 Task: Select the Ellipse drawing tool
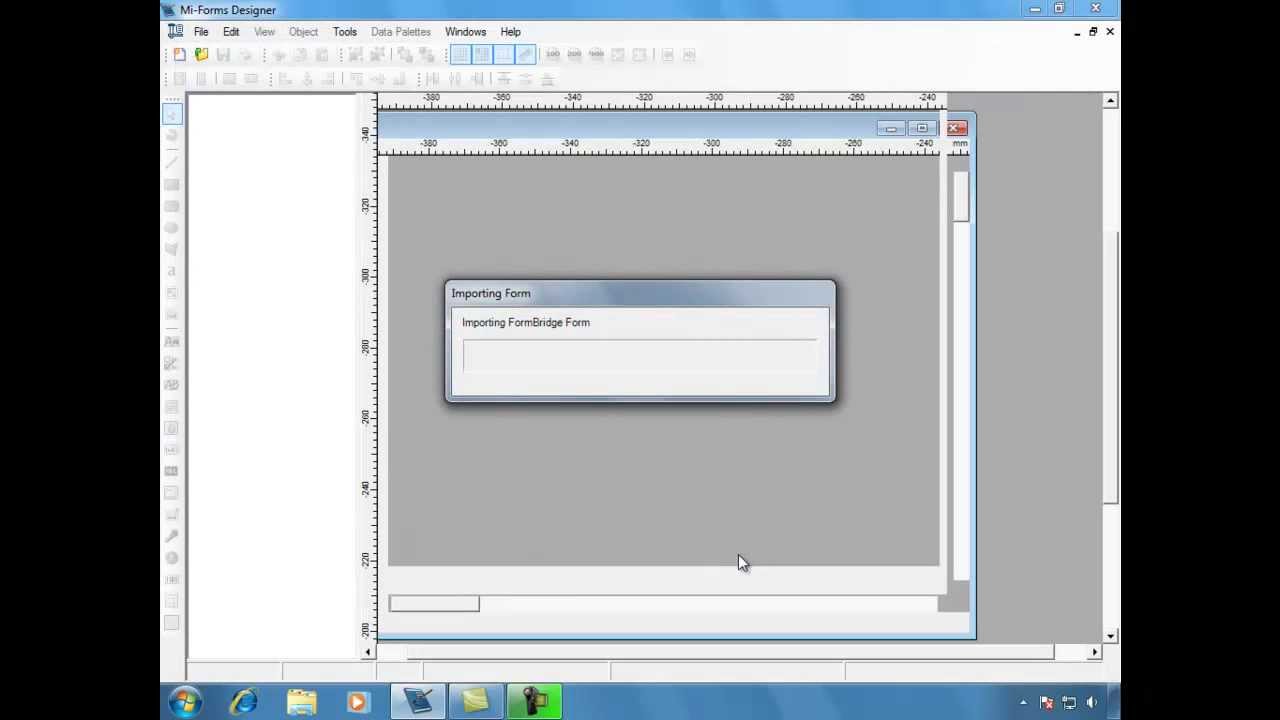172,228
